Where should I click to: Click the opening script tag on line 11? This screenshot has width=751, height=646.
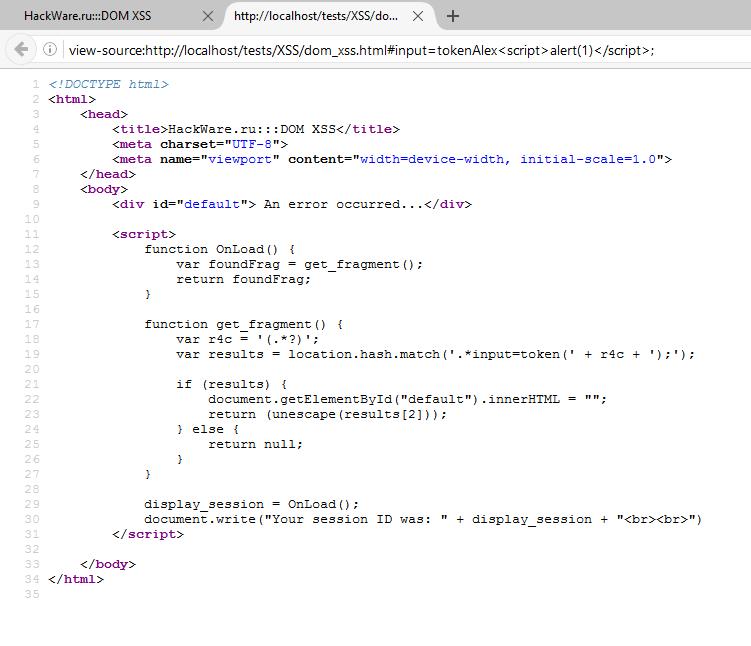(144, 234)
